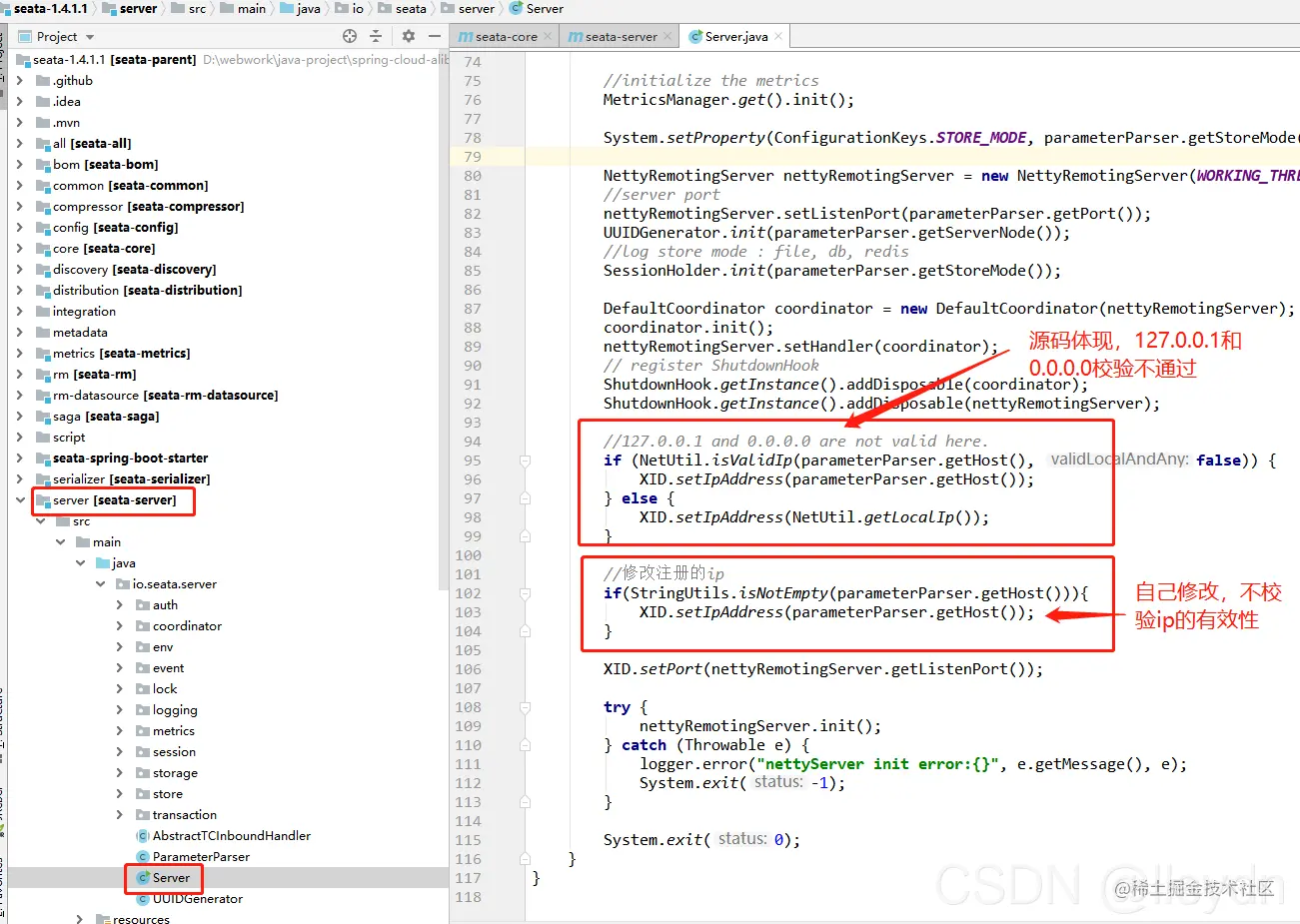Image resolution: width=1300 pixels, height=924 pixels.
Task: Expand the transaction package
Action: tap(120, 815)
